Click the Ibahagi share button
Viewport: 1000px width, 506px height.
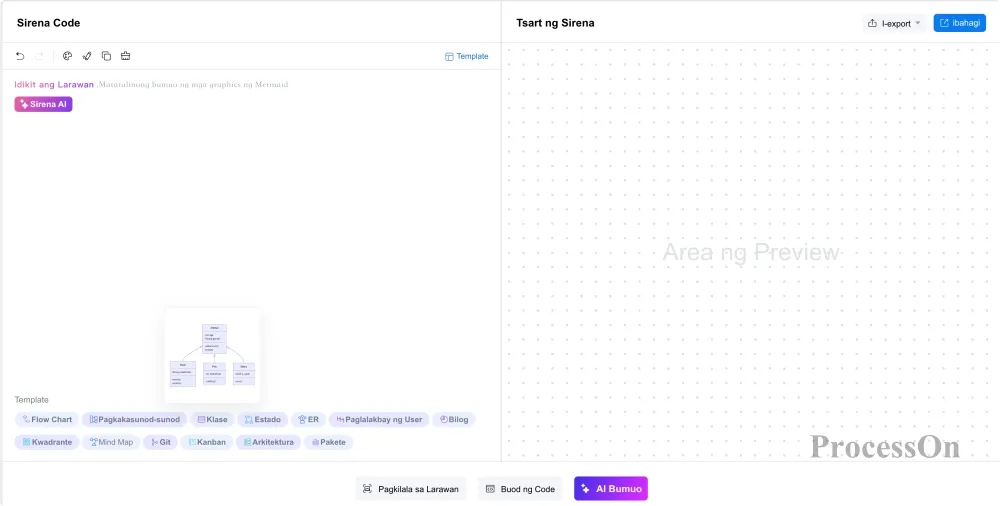coord(960,23)
